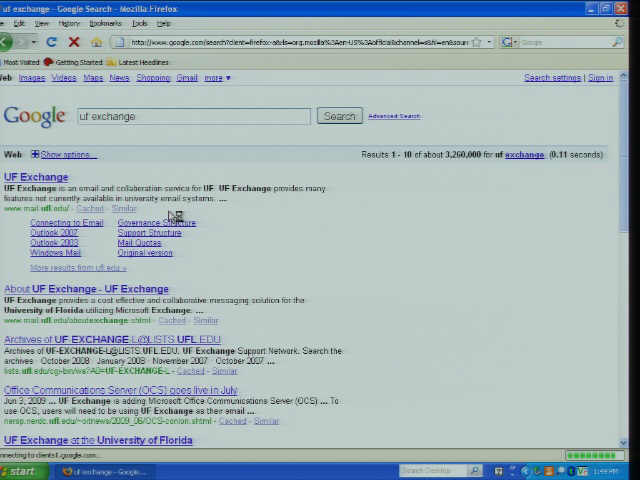The width and height of the screenshot is (640, 480).
Task: Open the Getting Started bookmark
Action: (73, 62)
